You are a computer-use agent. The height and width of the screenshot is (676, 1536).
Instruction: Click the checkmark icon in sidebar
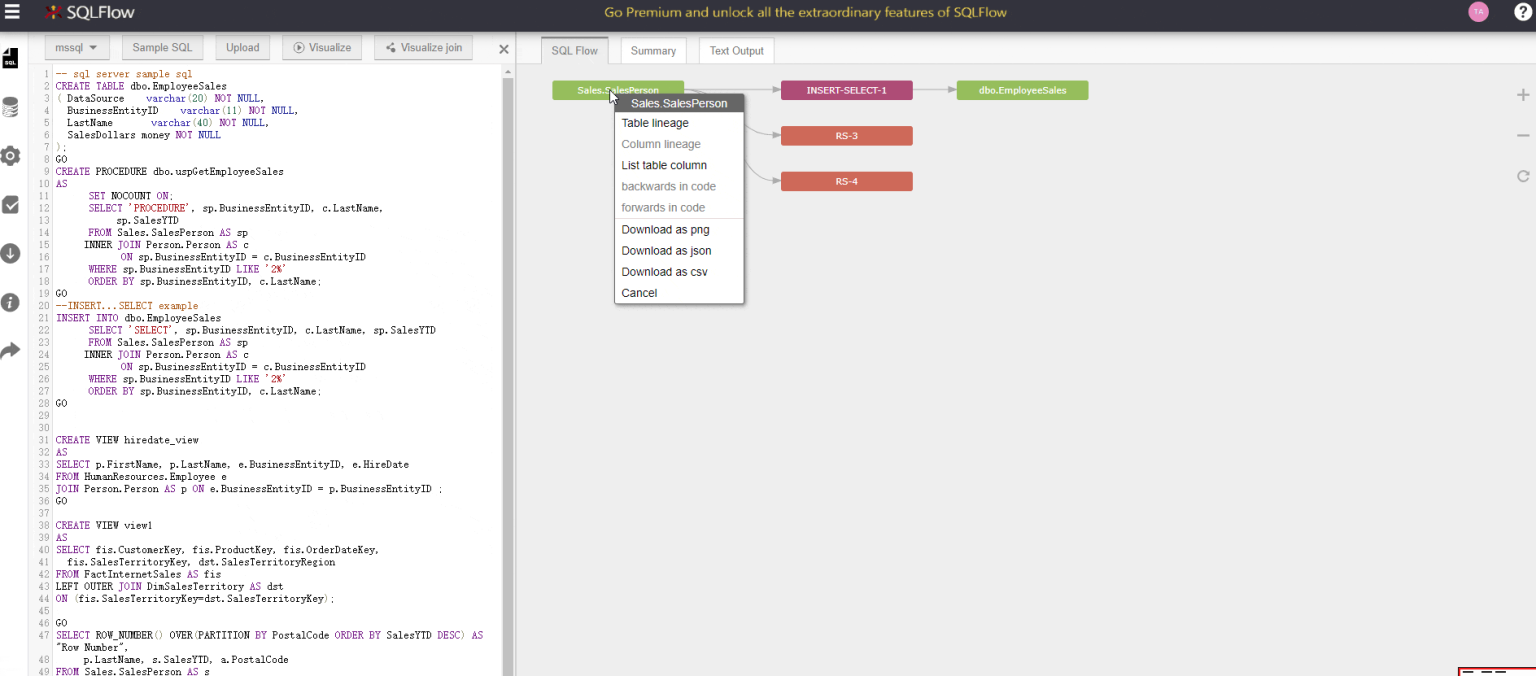[x=11, y=205]
